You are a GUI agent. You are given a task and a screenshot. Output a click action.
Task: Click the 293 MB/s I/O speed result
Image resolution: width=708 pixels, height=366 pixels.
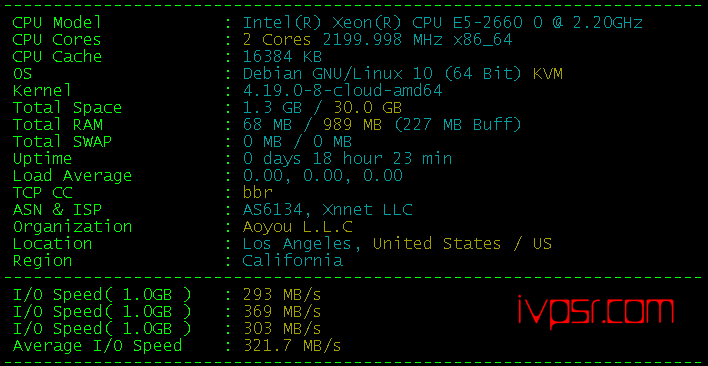click(282, 295)
